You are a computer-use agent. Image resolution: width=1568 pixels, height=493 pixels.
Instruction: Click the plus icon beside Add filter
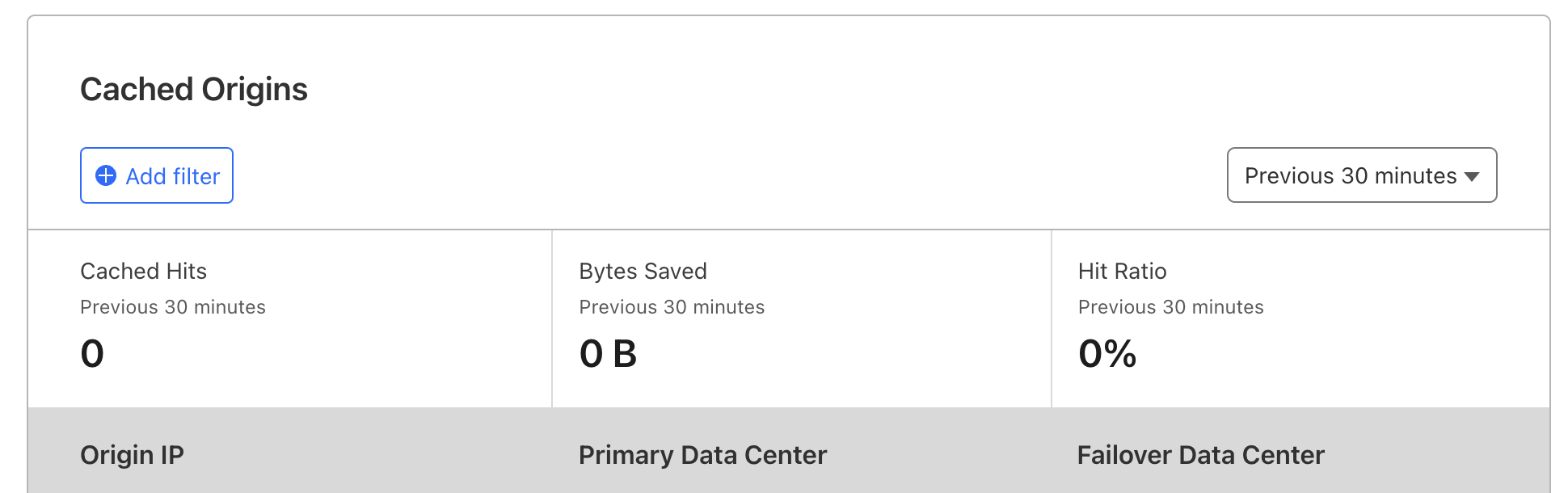click(106, 175)
